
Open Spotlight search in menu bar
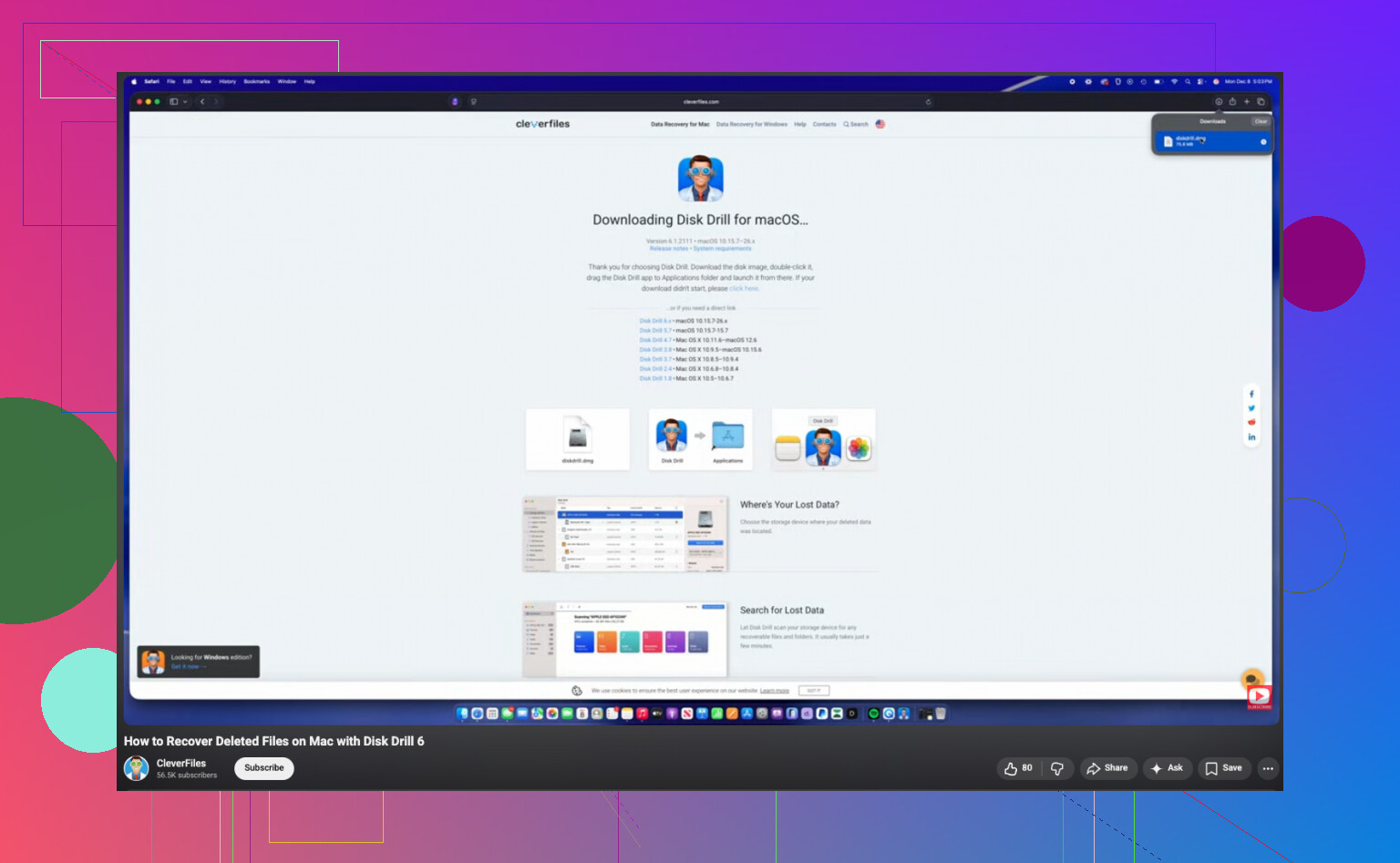(x=1188, y=81)
